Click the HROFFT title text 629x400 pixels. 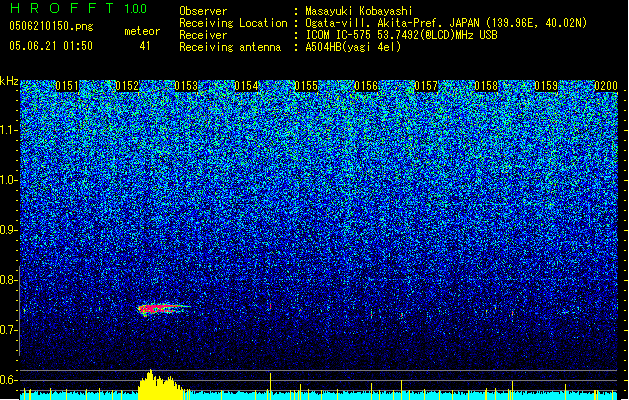(x=63, y=8)
